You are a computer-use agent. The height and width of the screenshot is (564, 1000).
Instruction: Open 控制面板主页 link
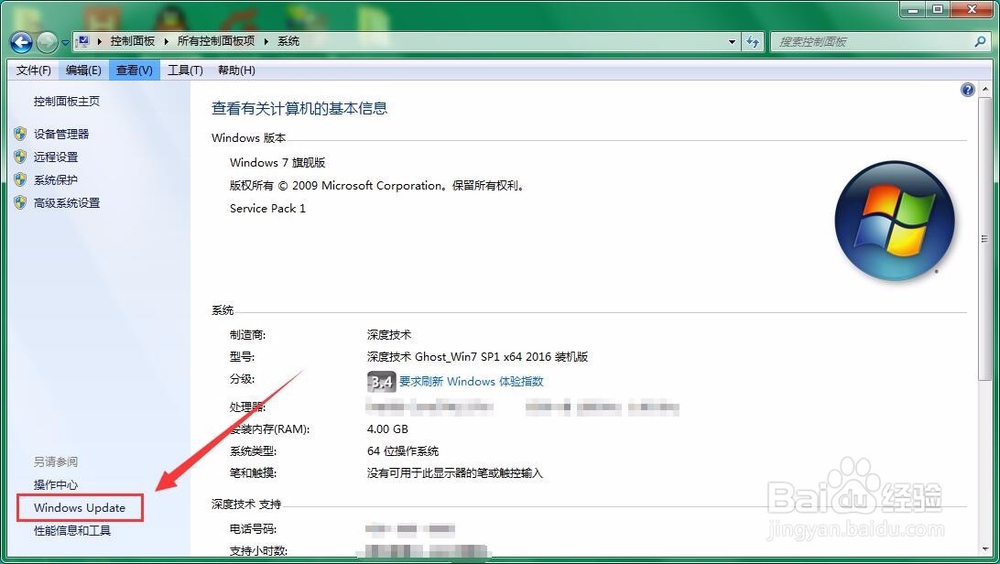(66, 101)
